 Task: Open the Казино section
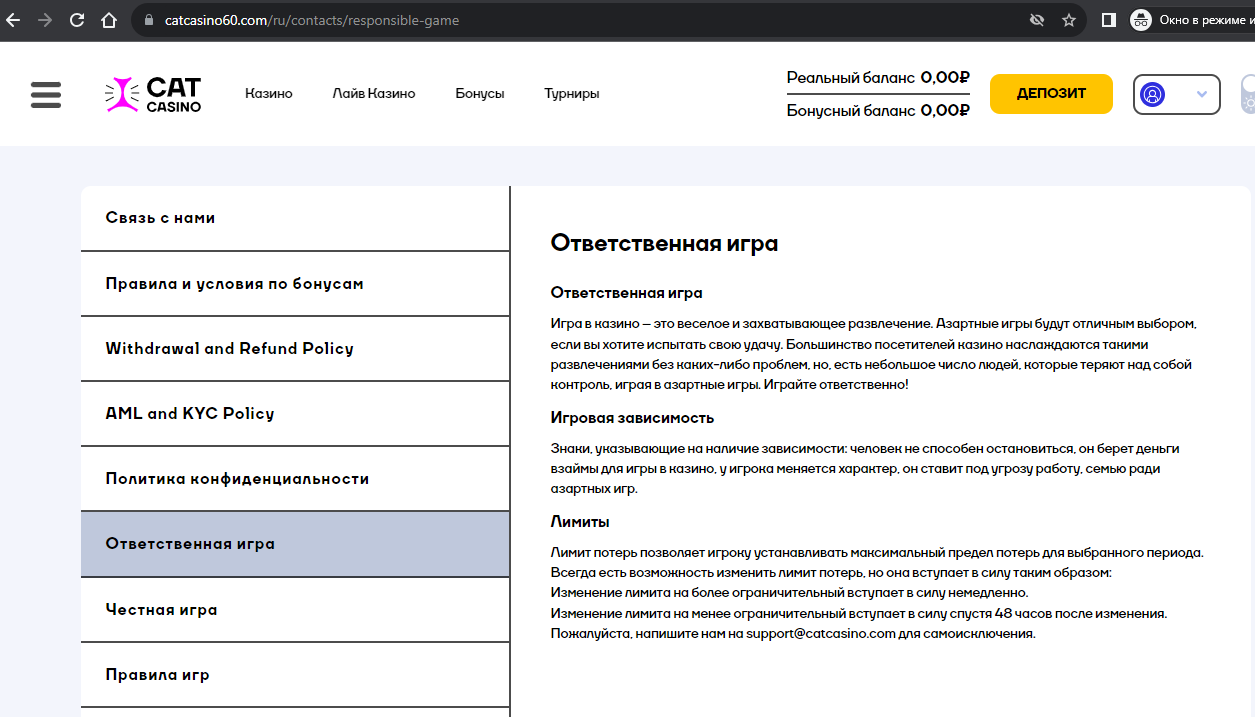coord(269,93)
